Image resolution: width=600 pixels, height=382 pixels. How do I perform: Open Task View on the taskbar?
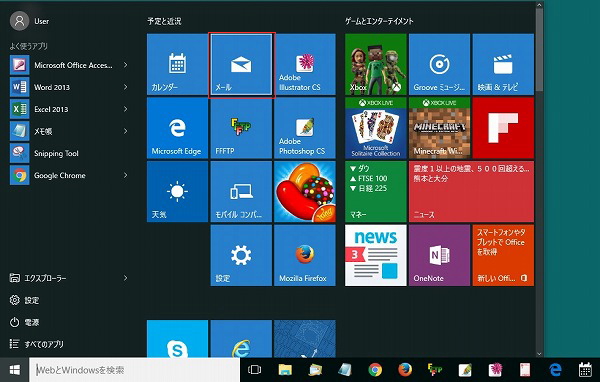[x=254, y=370]
